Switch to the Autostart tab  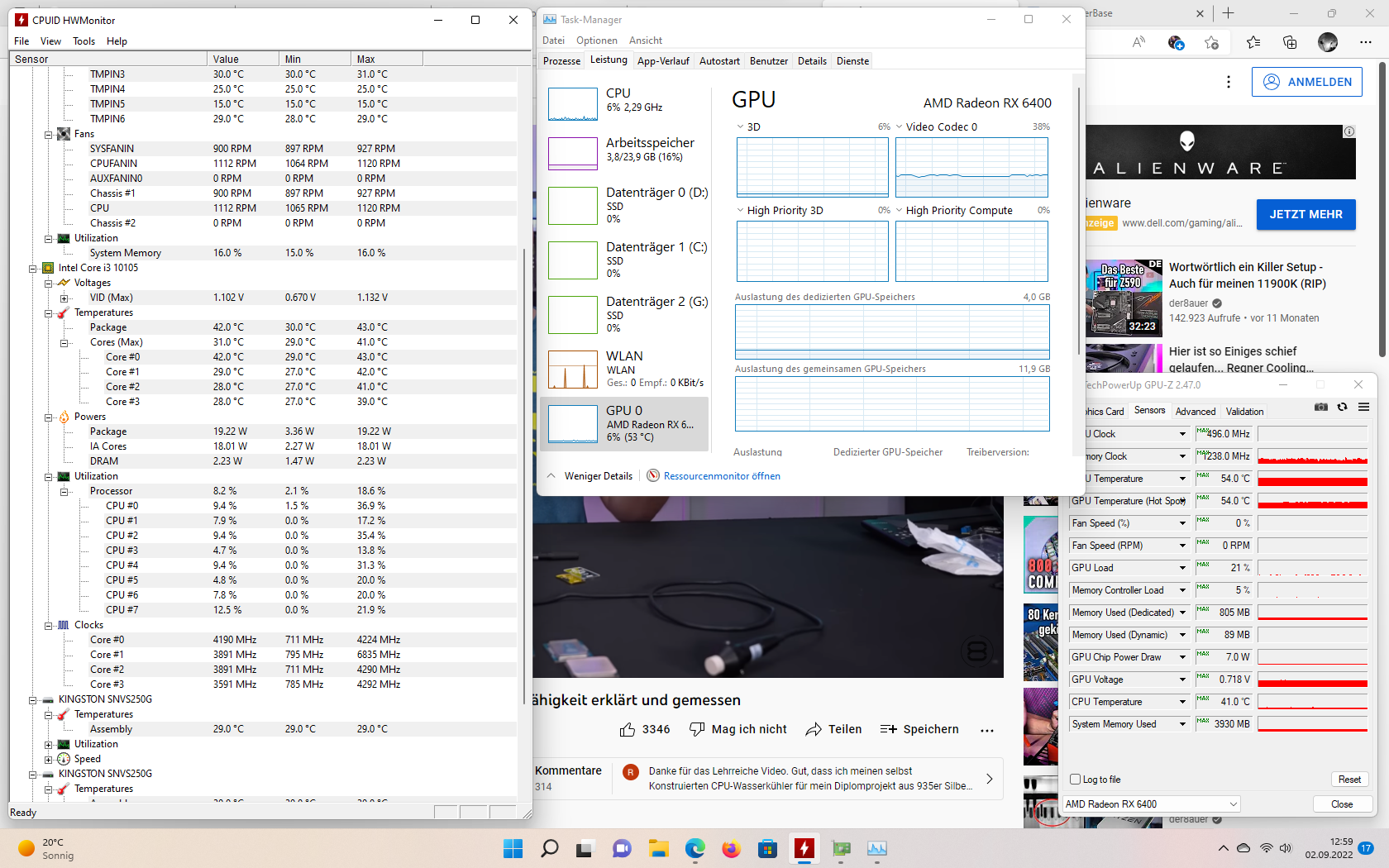click(719, 61)
